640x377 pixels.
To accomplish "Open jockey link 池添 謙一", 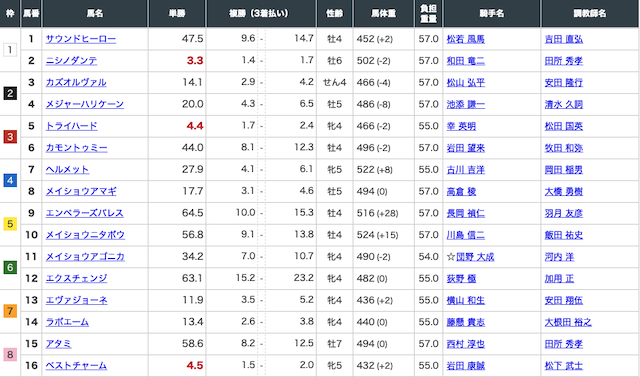I will (466, 104).
